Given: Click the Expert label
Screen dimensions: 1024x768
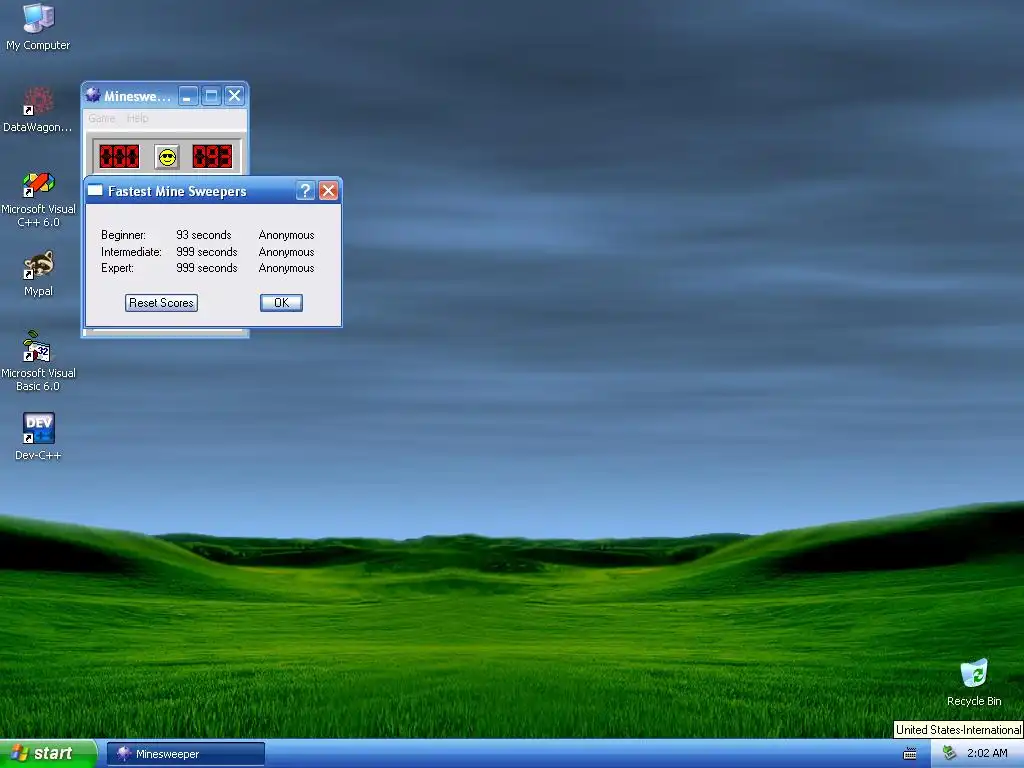Looking at the screenshot, I should [118, 268].
